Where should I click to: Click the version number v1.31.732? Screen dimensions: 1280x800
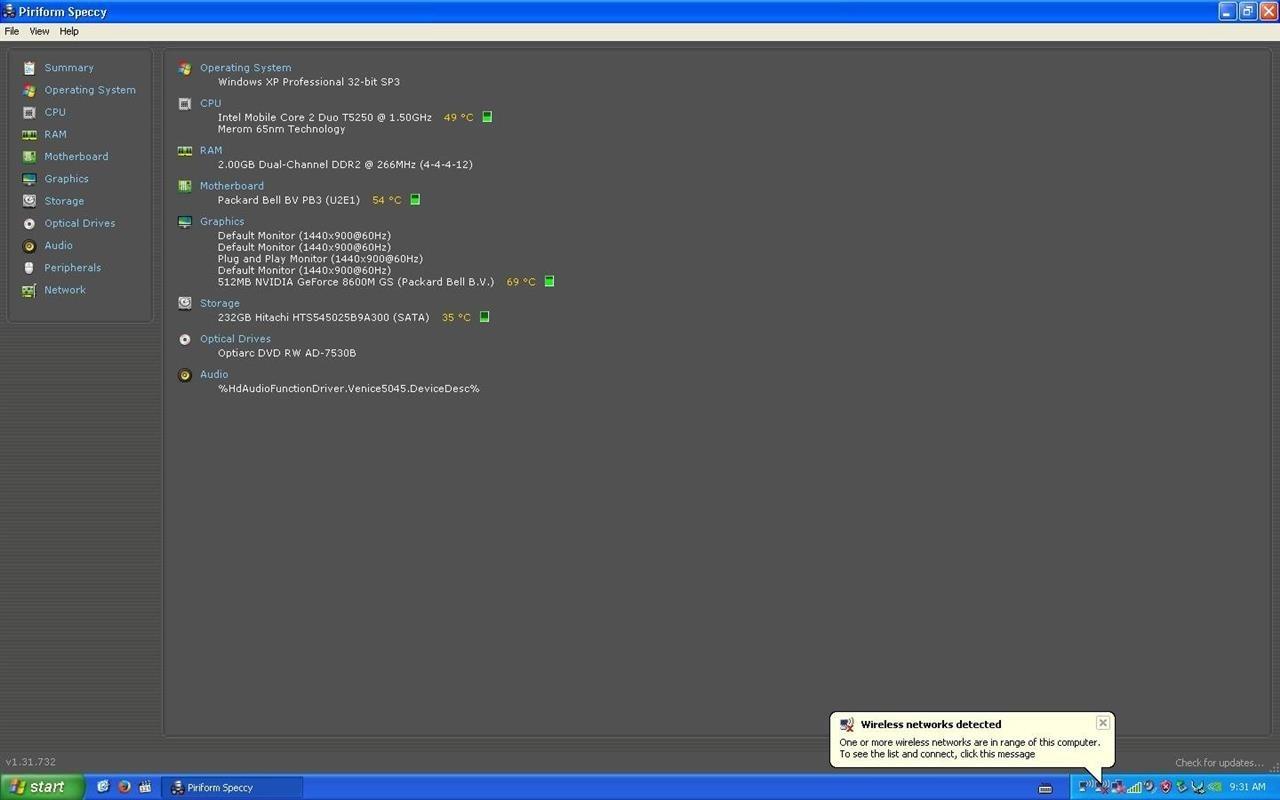click(31, 762)
